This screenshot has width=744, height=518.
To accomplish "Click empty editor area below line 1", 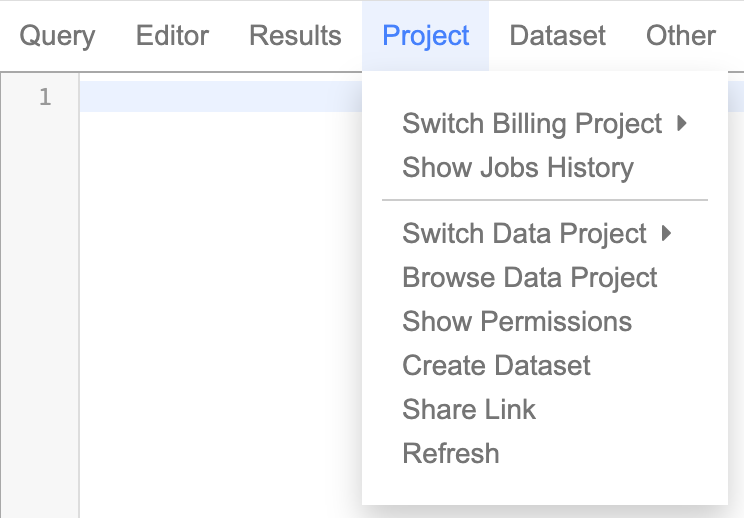I will (x=220, y=300).
